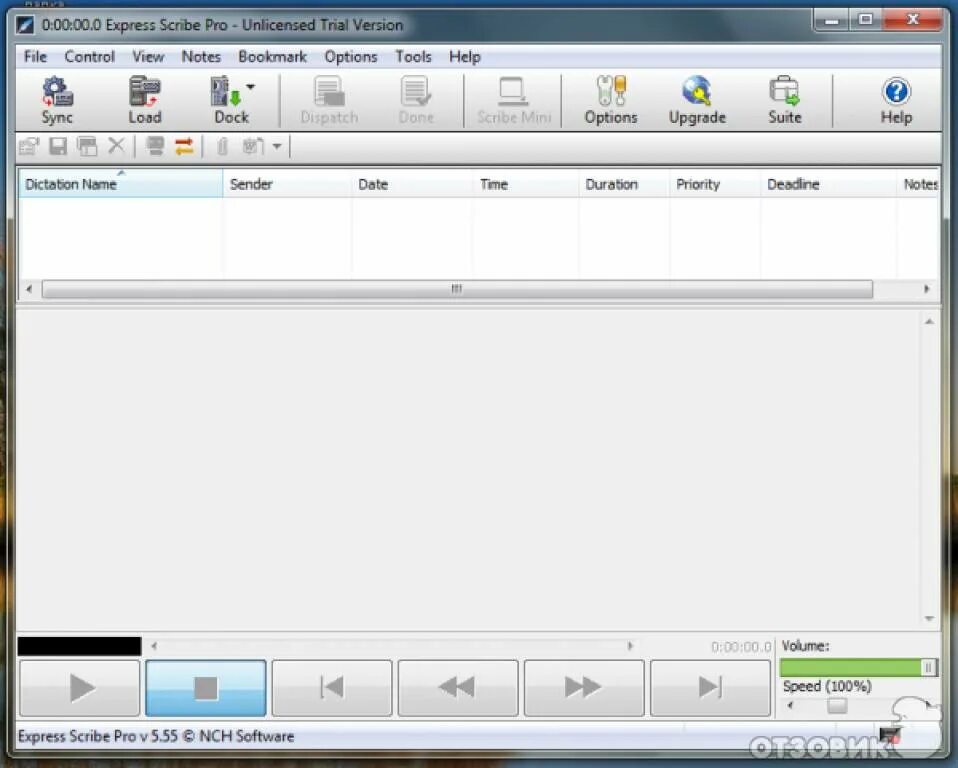Click the small open file icon
This screenshot has height=768, width=958.
tap(29, 147)
